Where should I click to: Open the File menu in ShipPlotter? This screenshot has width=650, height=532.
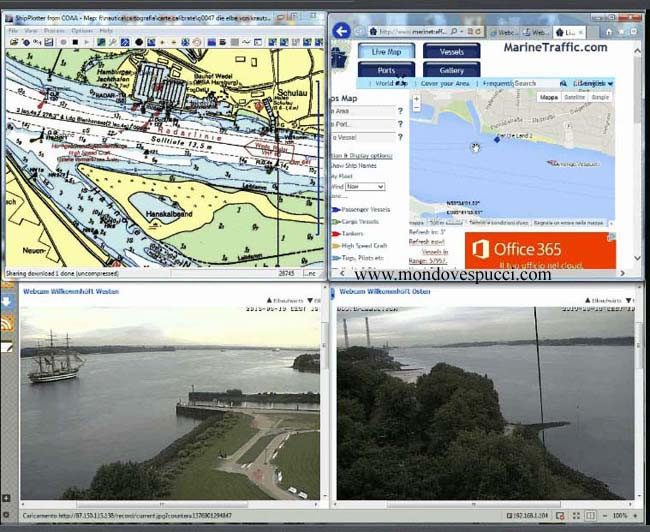(x=13, y=31)
